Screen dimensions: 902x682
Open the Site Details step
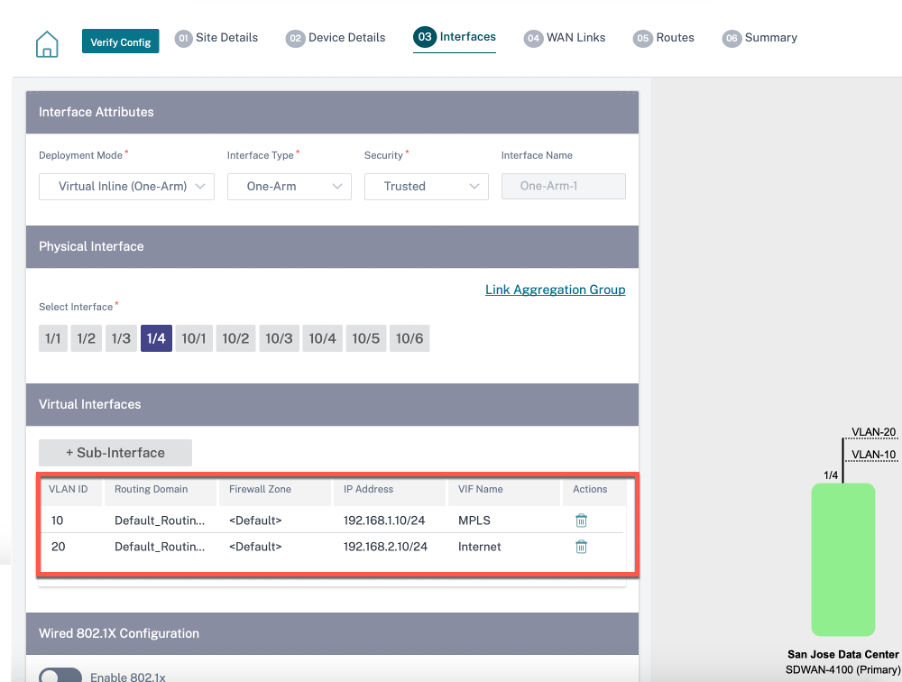coord(216,38)
